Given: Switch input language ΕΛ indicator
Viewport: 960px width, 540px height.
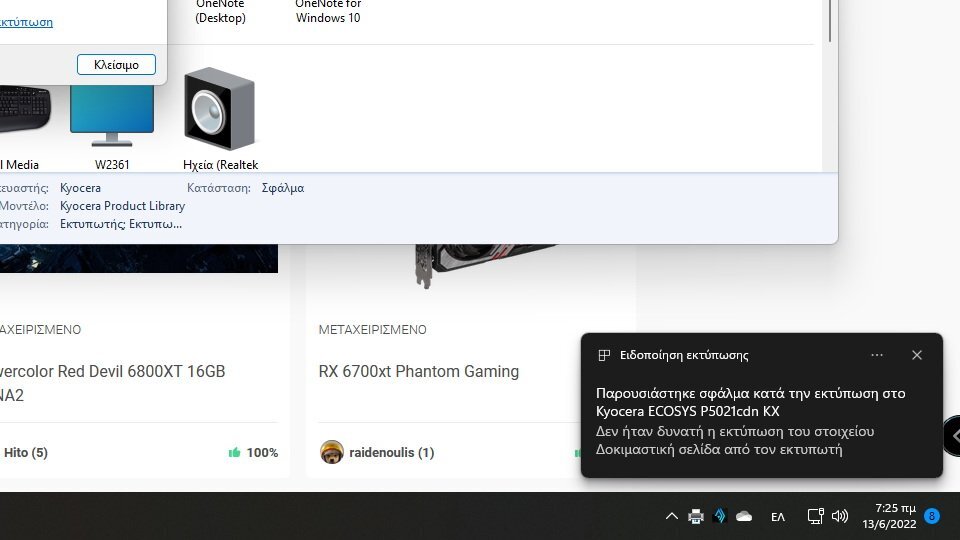Looking at the screenshot, I should 778,517.
